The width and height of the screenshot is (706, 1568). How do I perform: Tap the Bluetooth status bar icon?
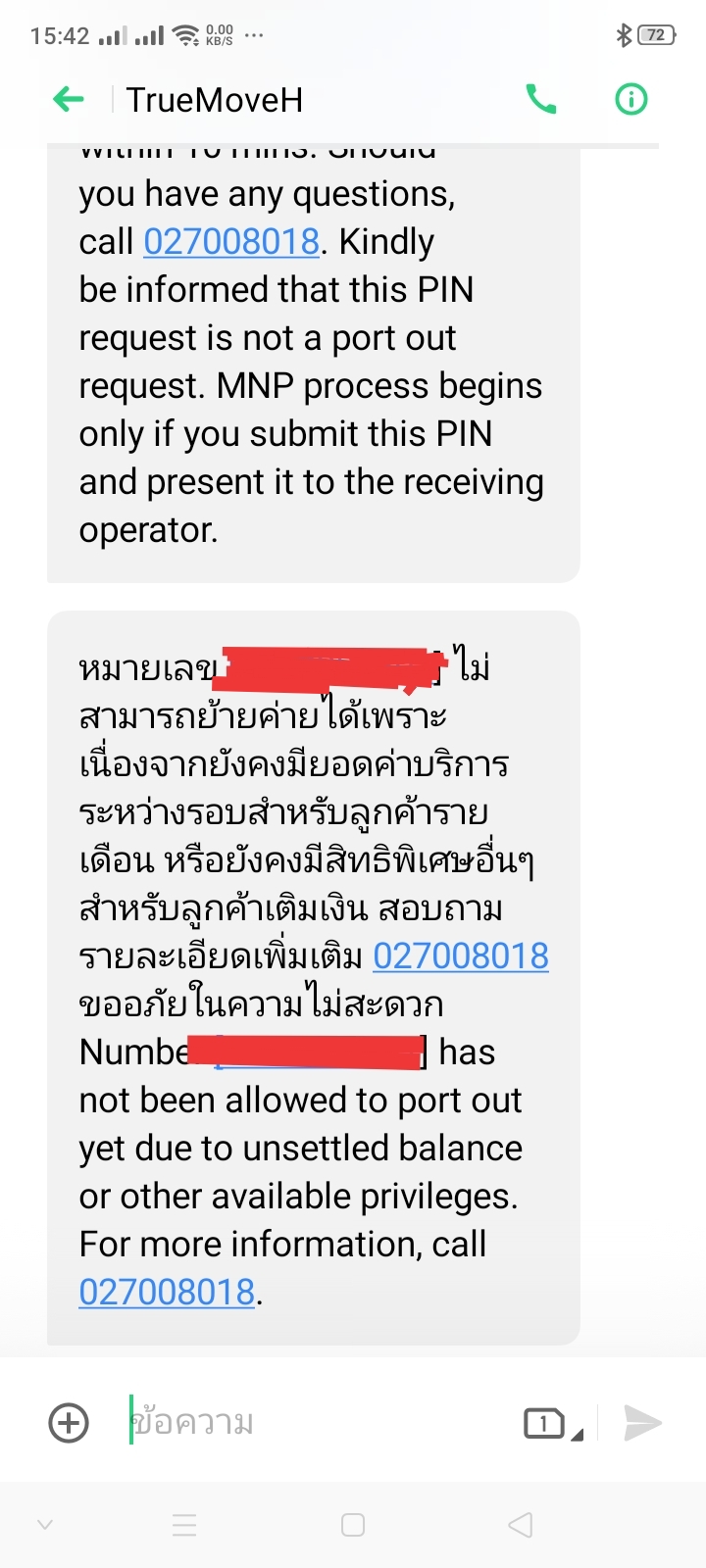[x=624, y=35]
